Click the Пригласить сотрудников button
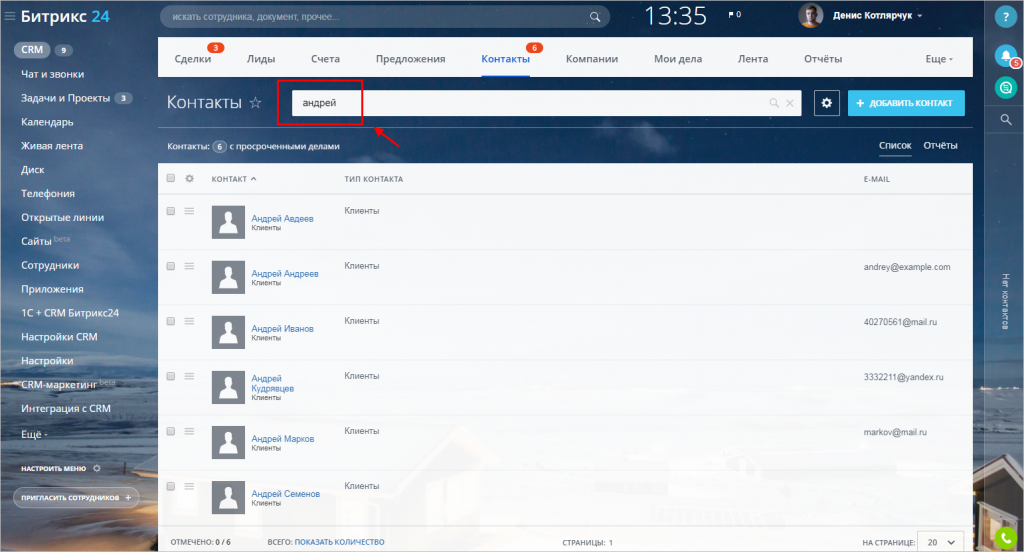1024x552 pixels. [76, 498]
